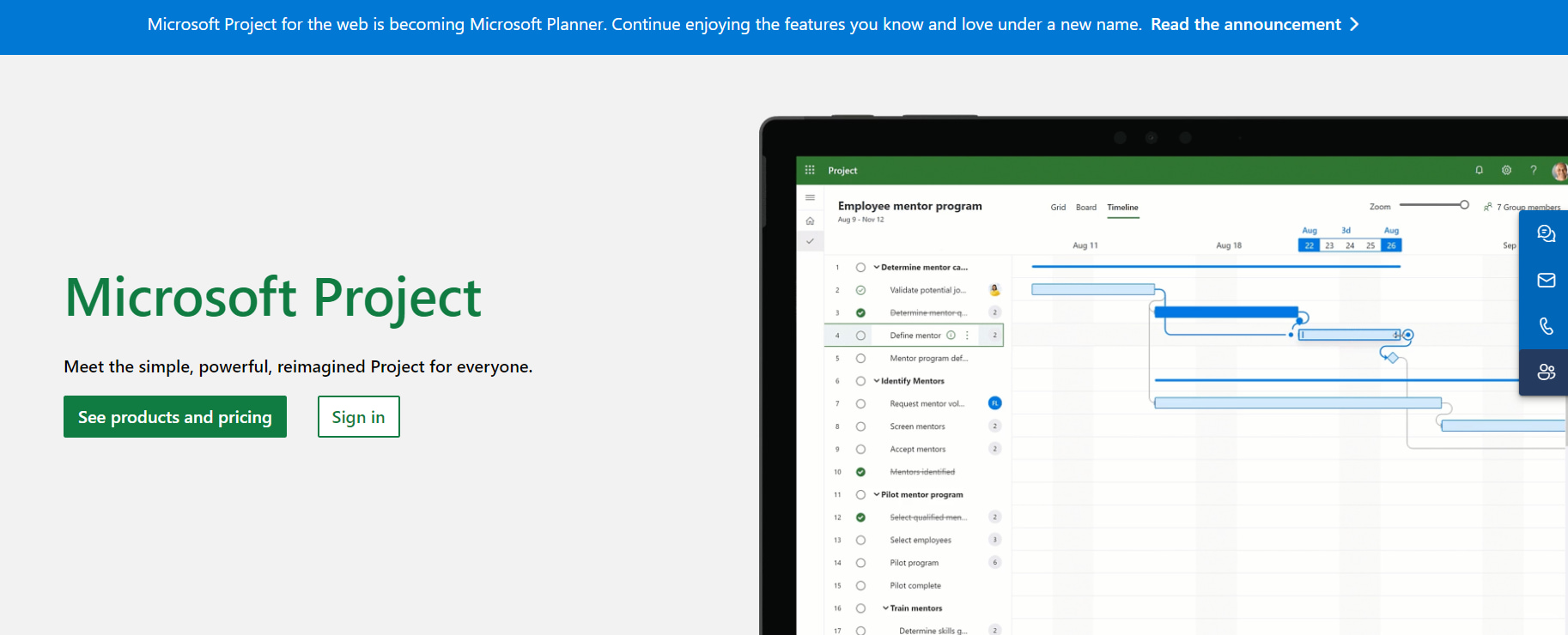This screenshot has height=635, width=1568.
Task: Mark 'Define mentor' task complete
Action: 860,336
